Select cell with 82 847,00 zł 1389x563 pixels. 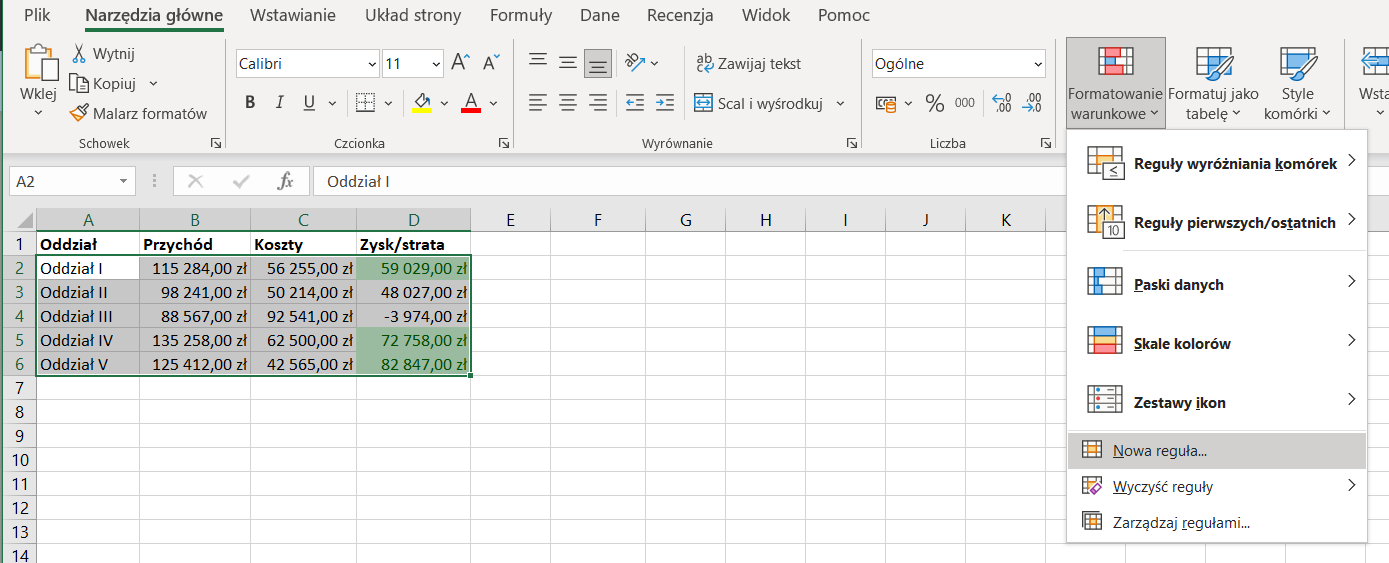413,364
